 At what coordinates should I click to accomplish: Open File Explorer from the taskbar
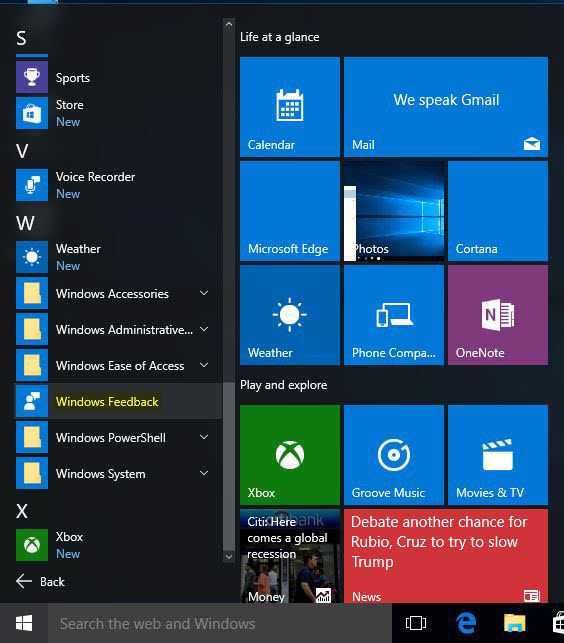pyautogui.click(x=515, y=623)
